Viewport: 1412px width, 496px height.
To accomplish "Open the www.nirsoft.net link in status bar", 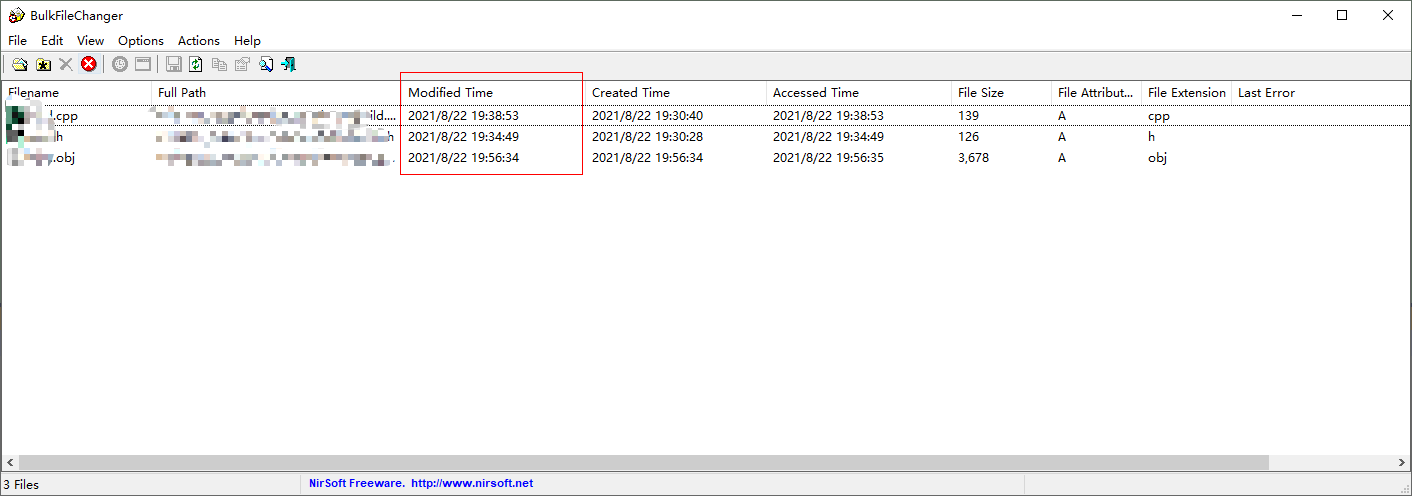I will tap(472, 483).
